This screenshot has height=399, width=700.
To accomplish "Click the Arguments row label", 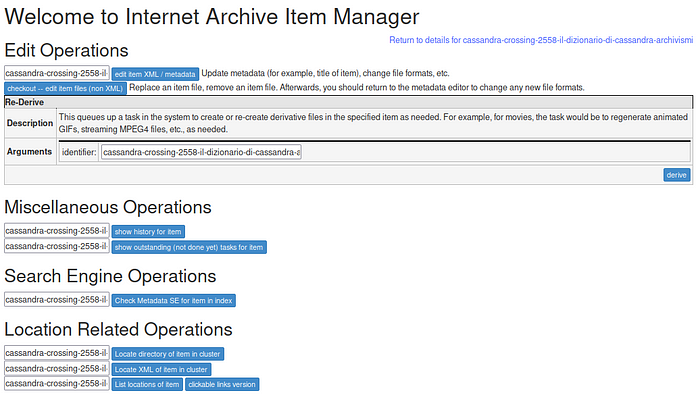I will click(29, 152).
